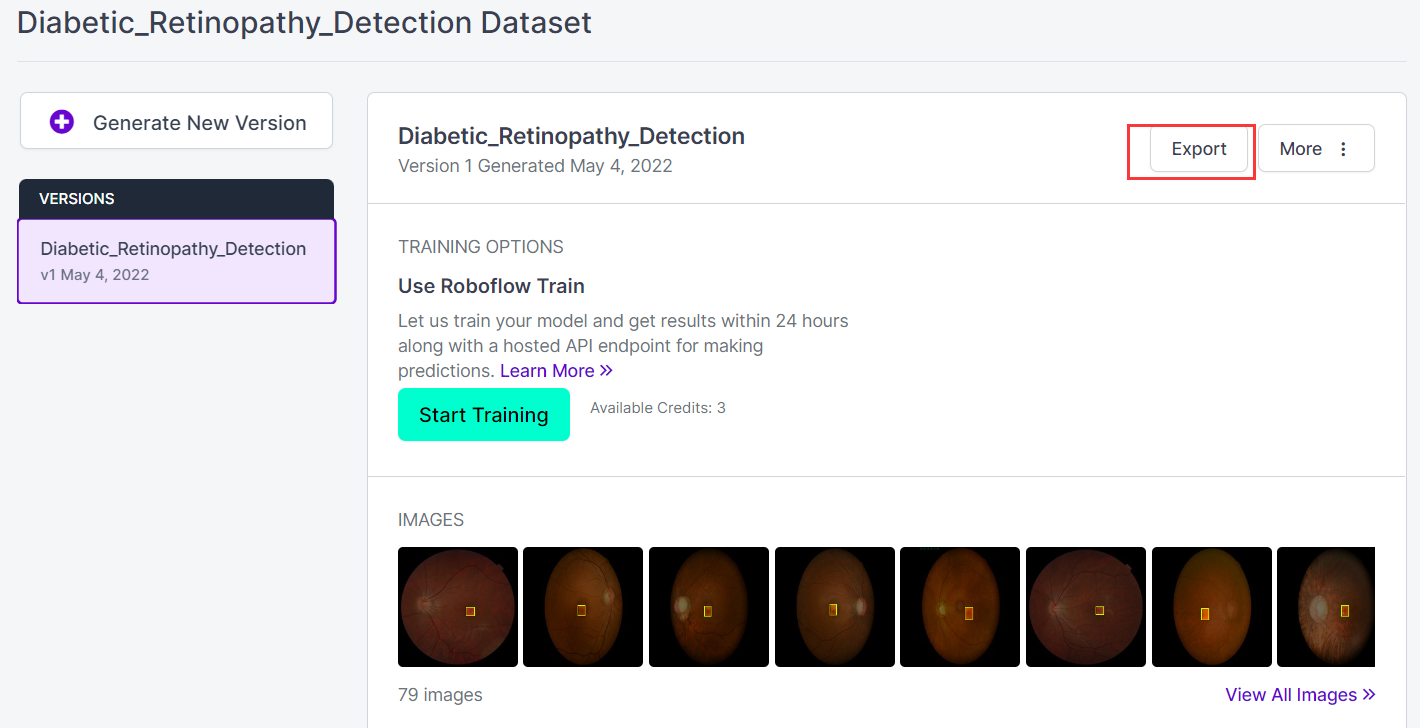1420x728 pixels.
Task: Open the More dropdown button
Action: [x=1316, y=149]
